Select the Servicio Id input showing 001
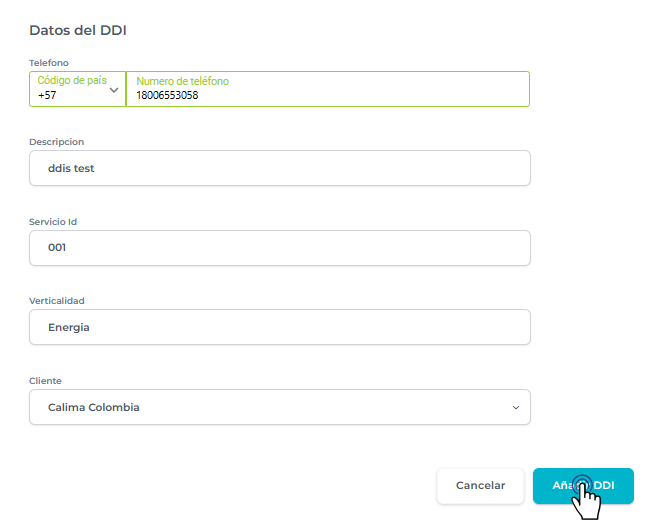 [x=280, y=248]
